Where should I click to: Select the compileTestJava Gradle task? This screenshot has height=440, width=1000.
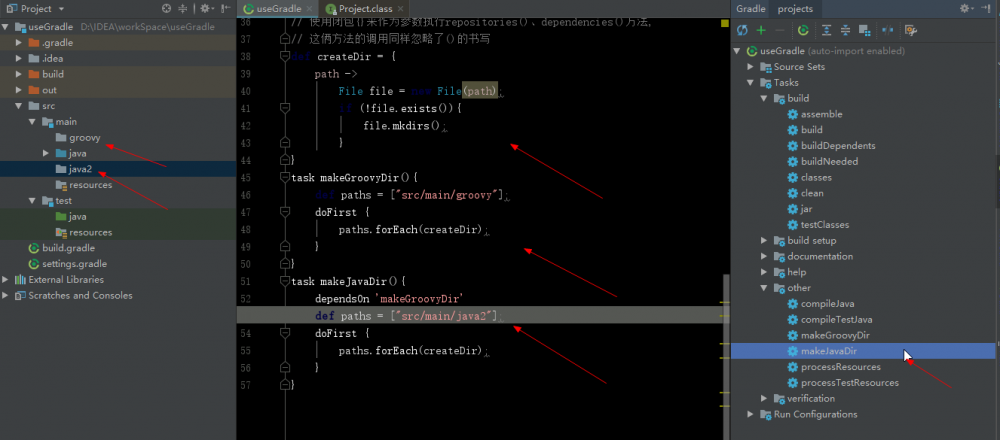[836, 319]
